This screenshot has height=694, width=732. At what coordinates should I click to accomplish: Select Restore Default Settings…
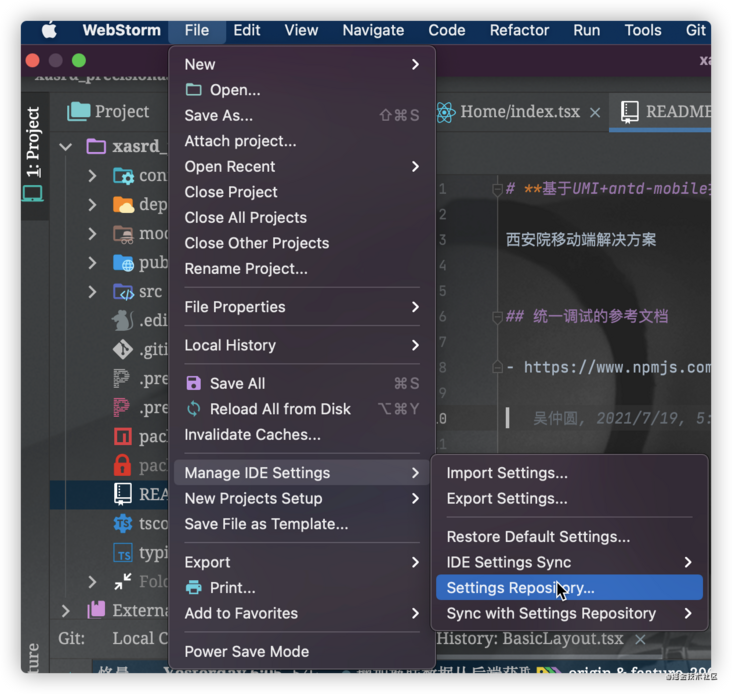[x=569, y=537]
